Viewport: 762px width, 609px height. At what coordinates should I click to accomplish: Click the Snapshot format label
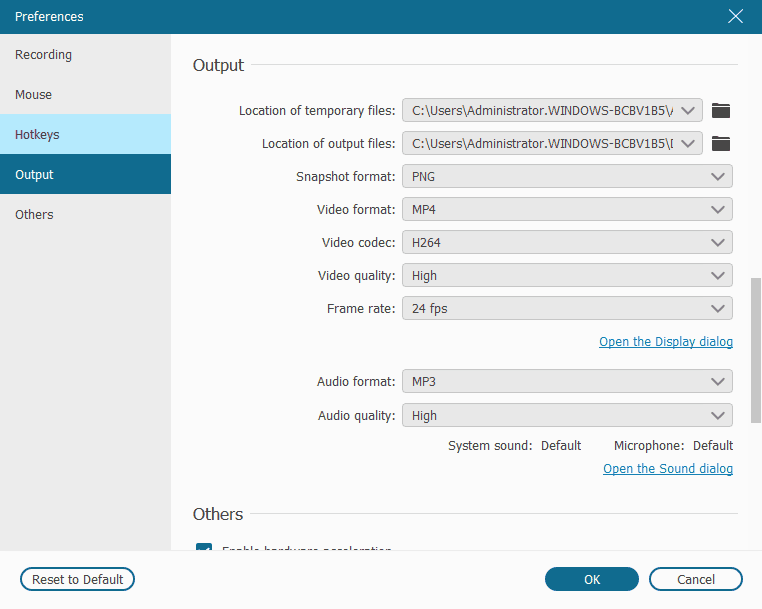pyautogui.click(x=346, y=176)
